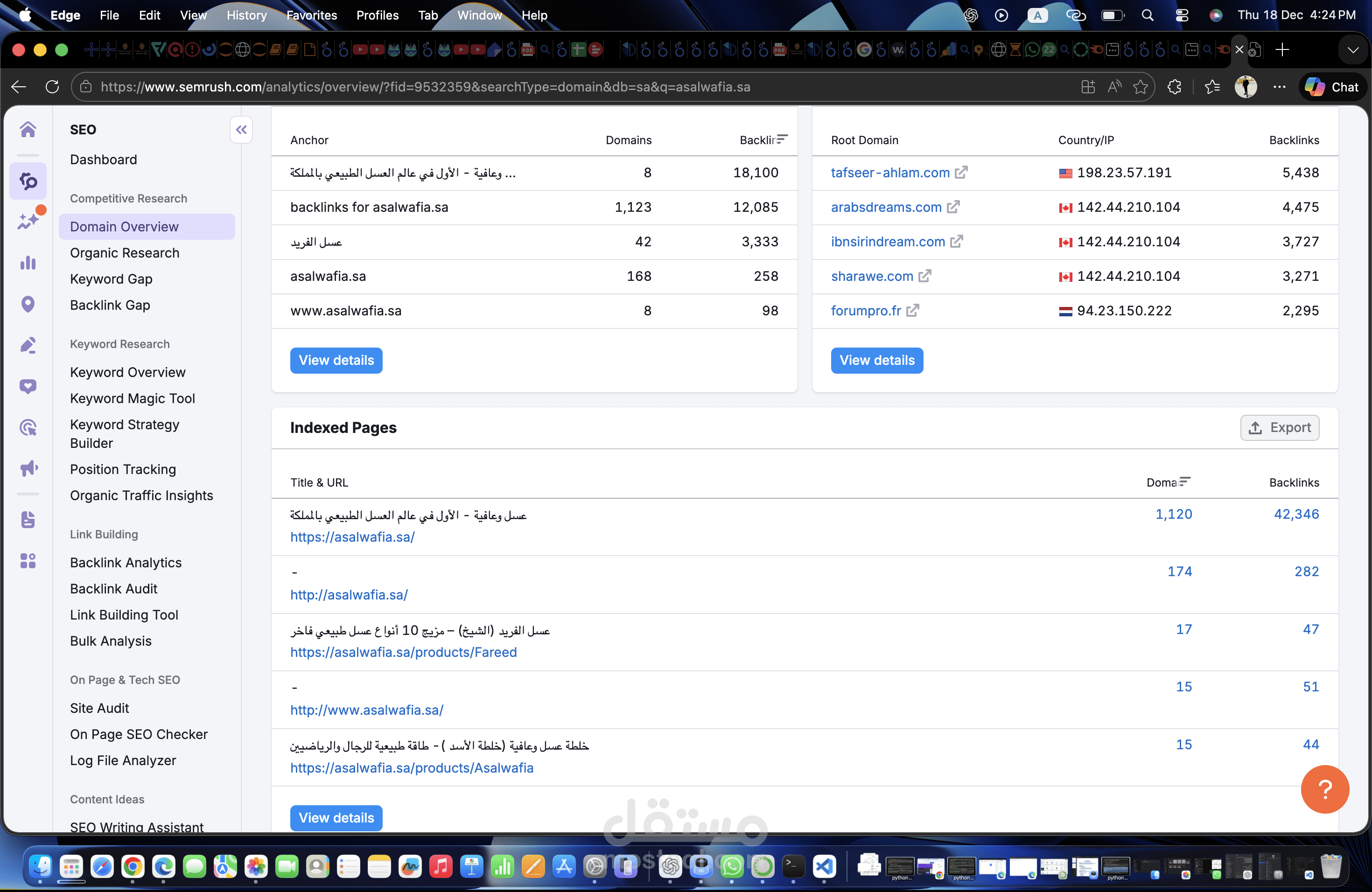This screenshot has width=1372, height=892.
Task: Click Export button for Indexed Pages
Action: point(1279,427)
